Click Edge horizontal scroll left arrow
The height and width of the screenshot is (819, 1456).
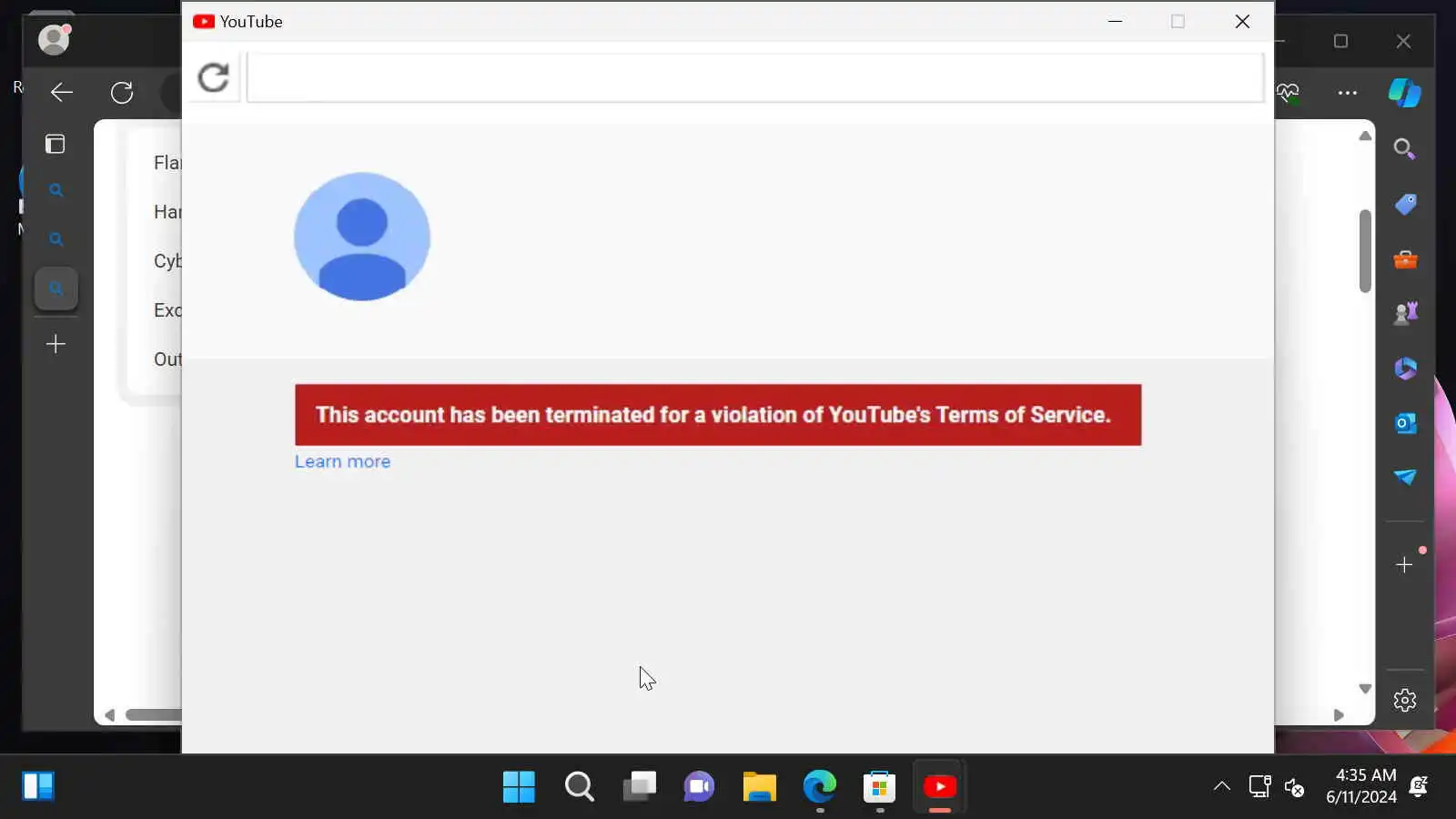[109, 715]
